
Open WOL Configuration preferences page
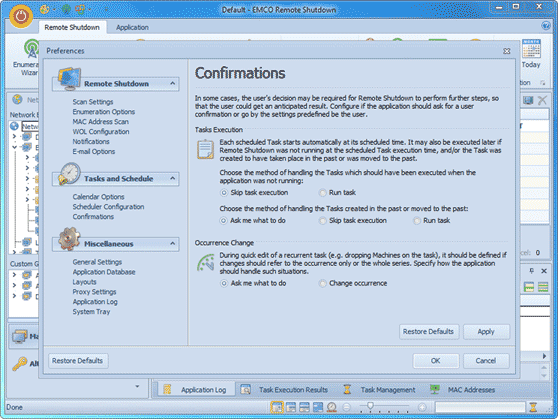[x=101, y=132]
